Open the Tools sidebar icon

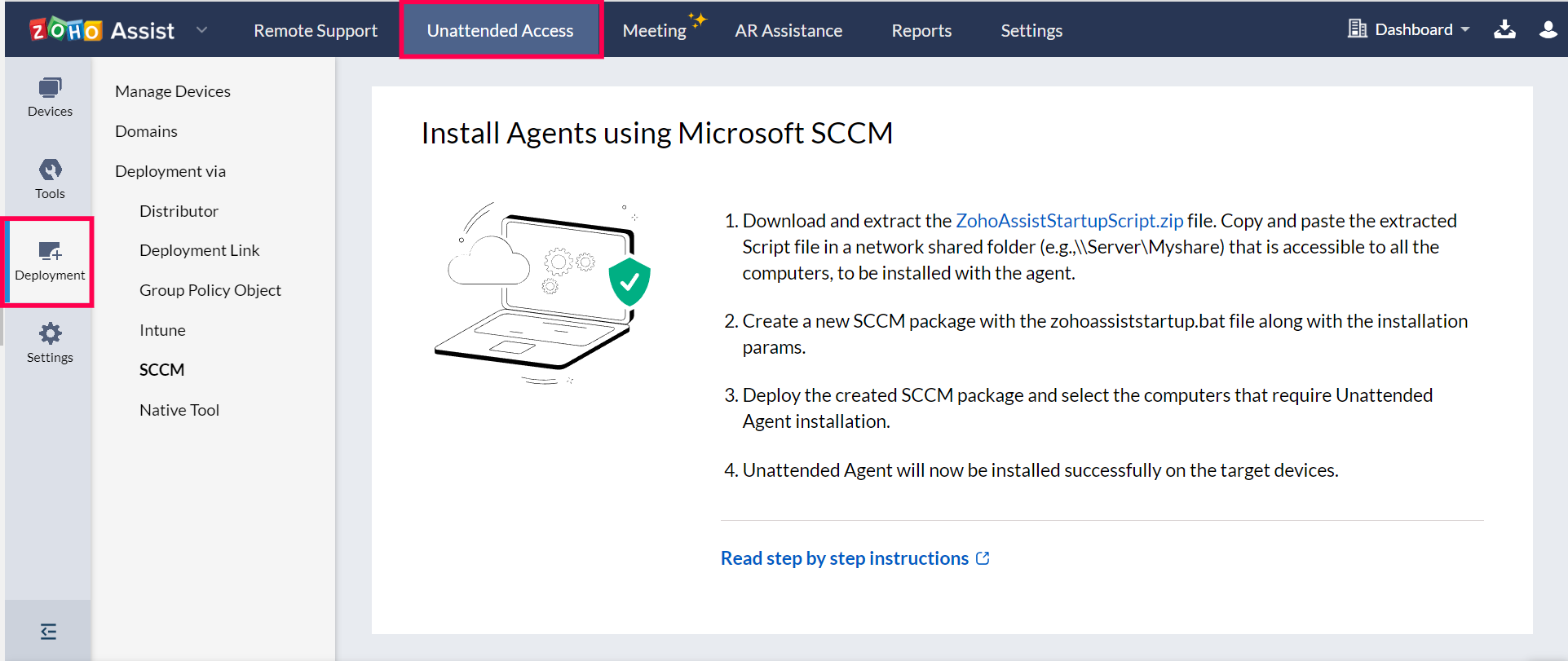[x=50, y=178]
